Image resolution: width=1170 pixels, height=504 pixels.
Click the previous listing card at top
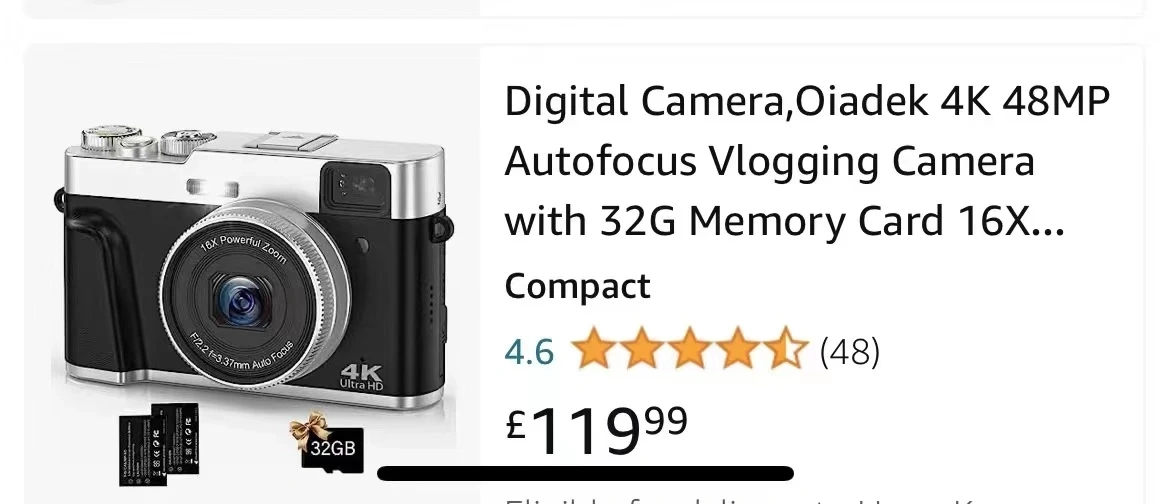coord(585,7)
